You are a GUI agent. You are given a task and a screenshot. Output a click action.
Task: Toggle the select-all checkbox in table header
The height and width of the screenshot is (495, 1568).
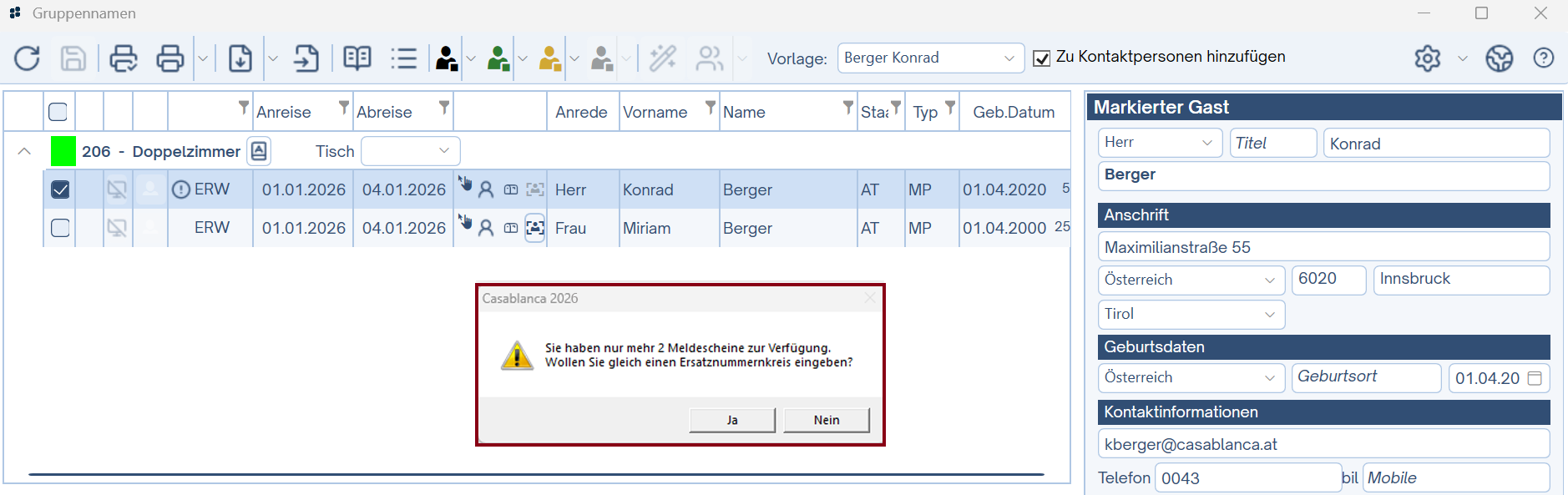pyautogui.click(x=58, y=112)
